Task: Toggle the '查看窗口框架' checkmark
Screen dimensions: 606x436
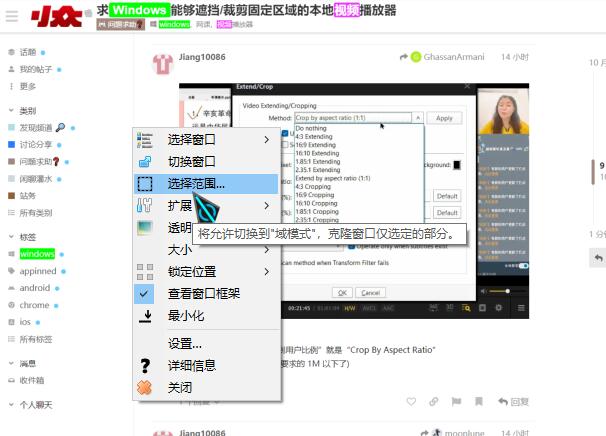Action: coord(145,293)
